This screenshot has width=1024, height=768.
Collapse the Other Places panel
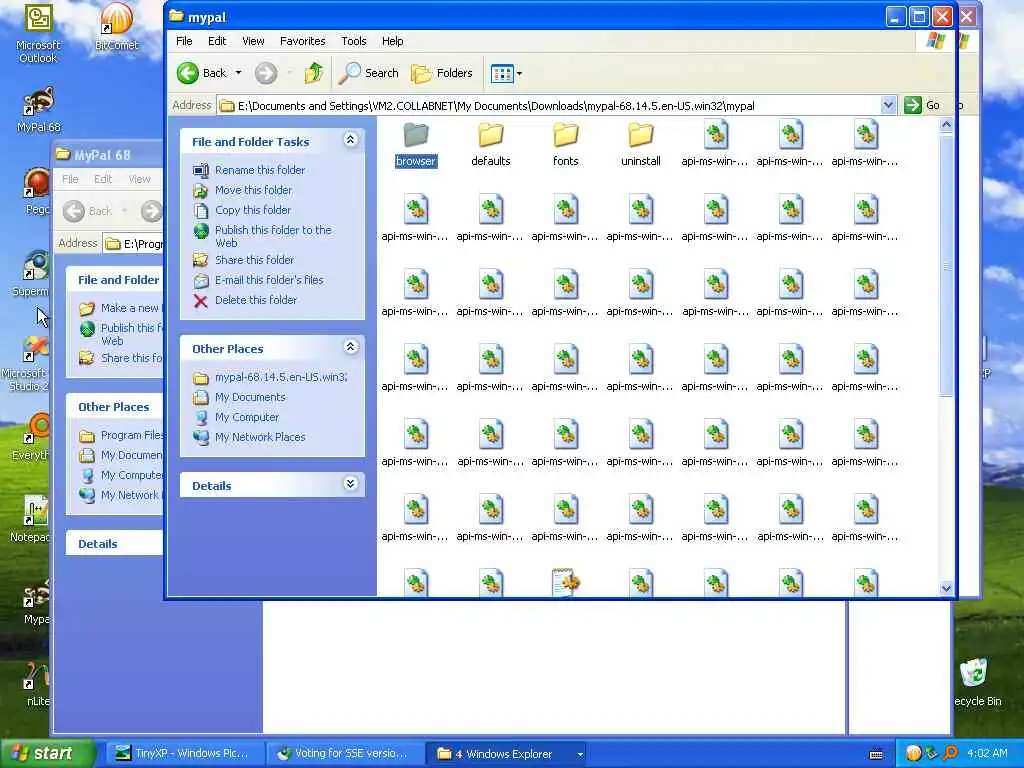coord(351,347)
